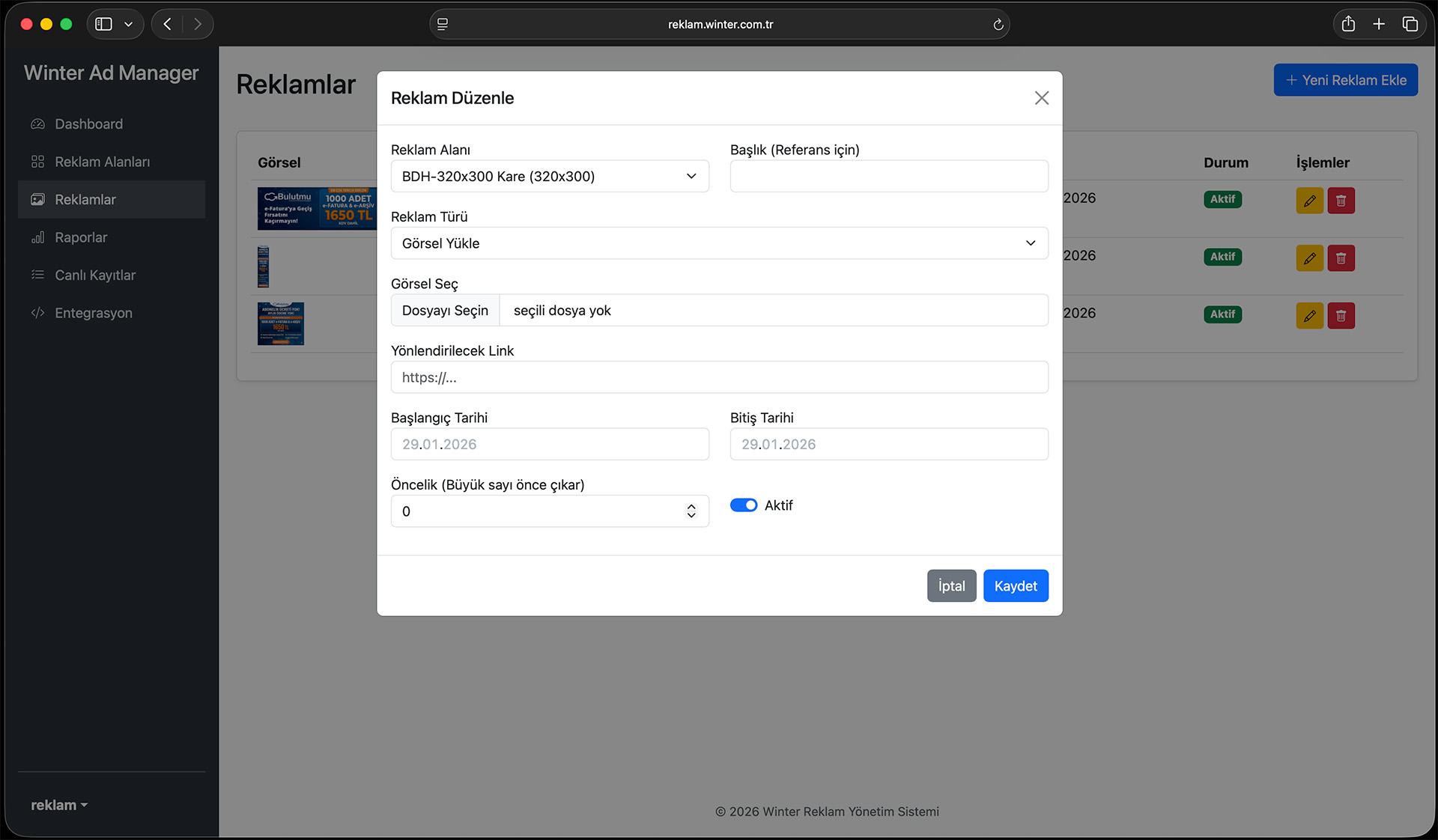The width and height of the screenshot is (1438, 840).
Task: Toggle the Aktif switch off
Action: point(744,505)
